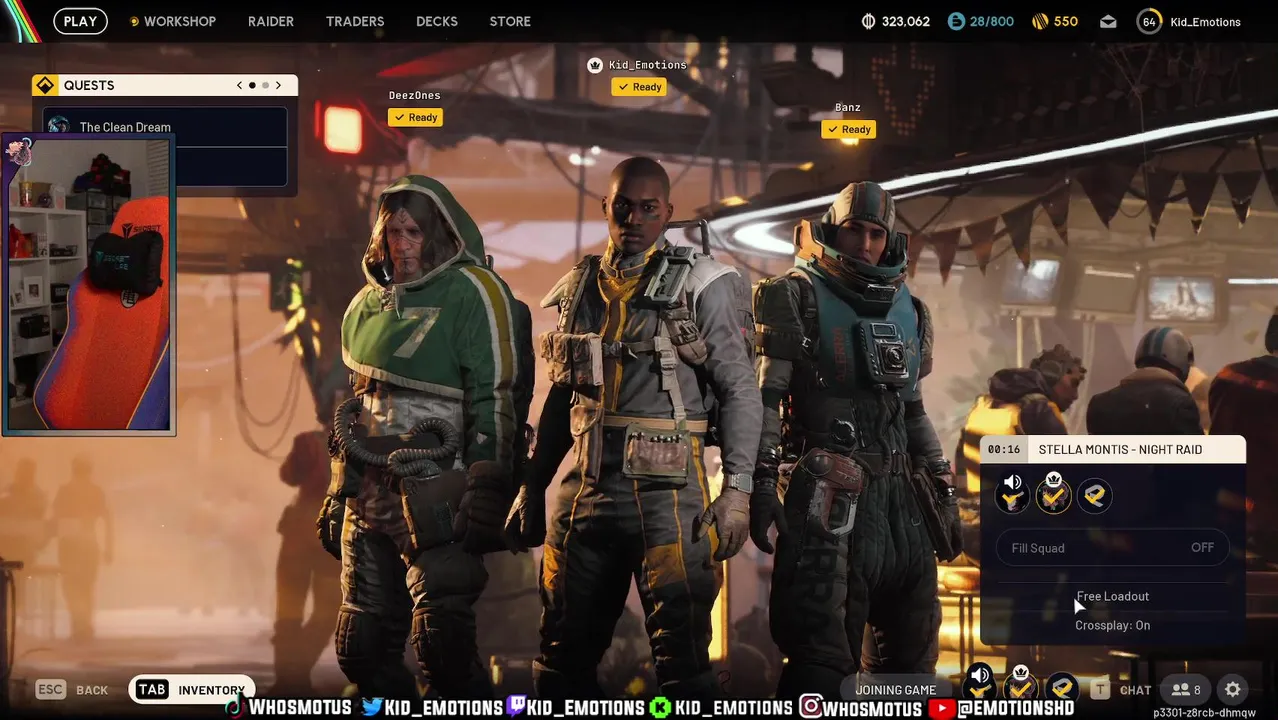
Task: Open The Clean Dream quest
Action: (165, 127)
